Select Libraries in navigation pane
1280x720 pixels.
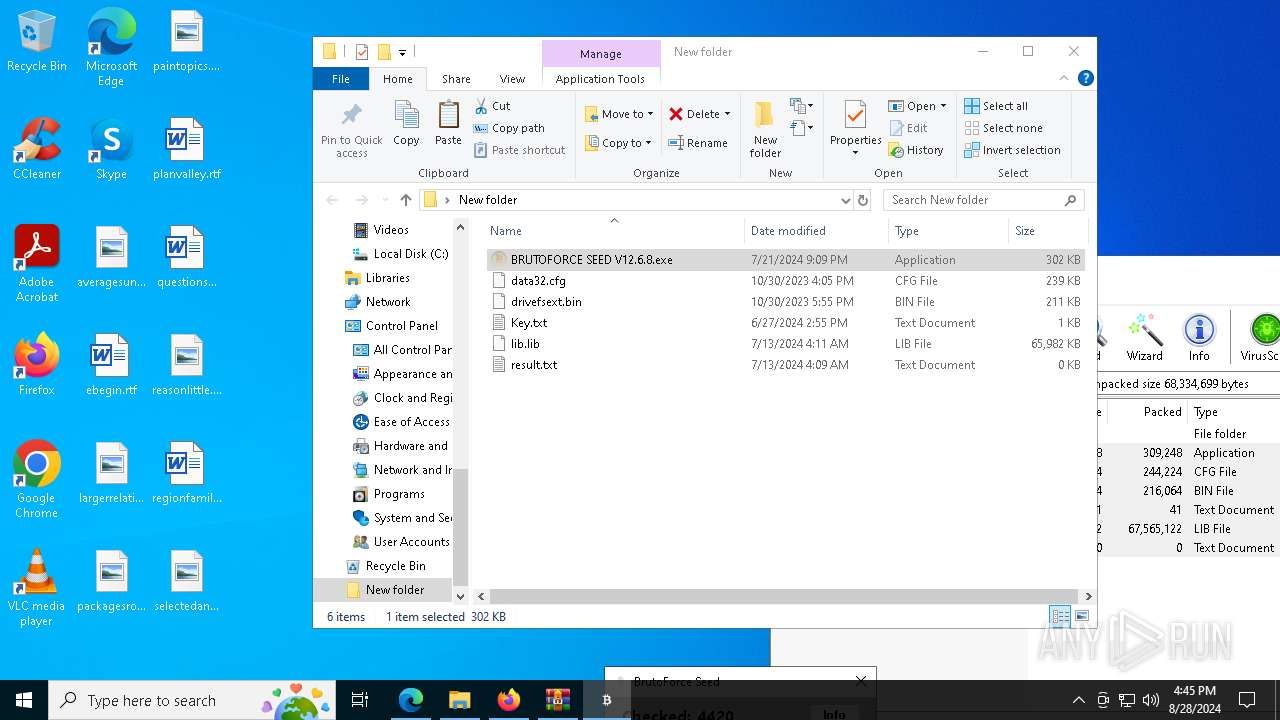(x=378, y=278)
